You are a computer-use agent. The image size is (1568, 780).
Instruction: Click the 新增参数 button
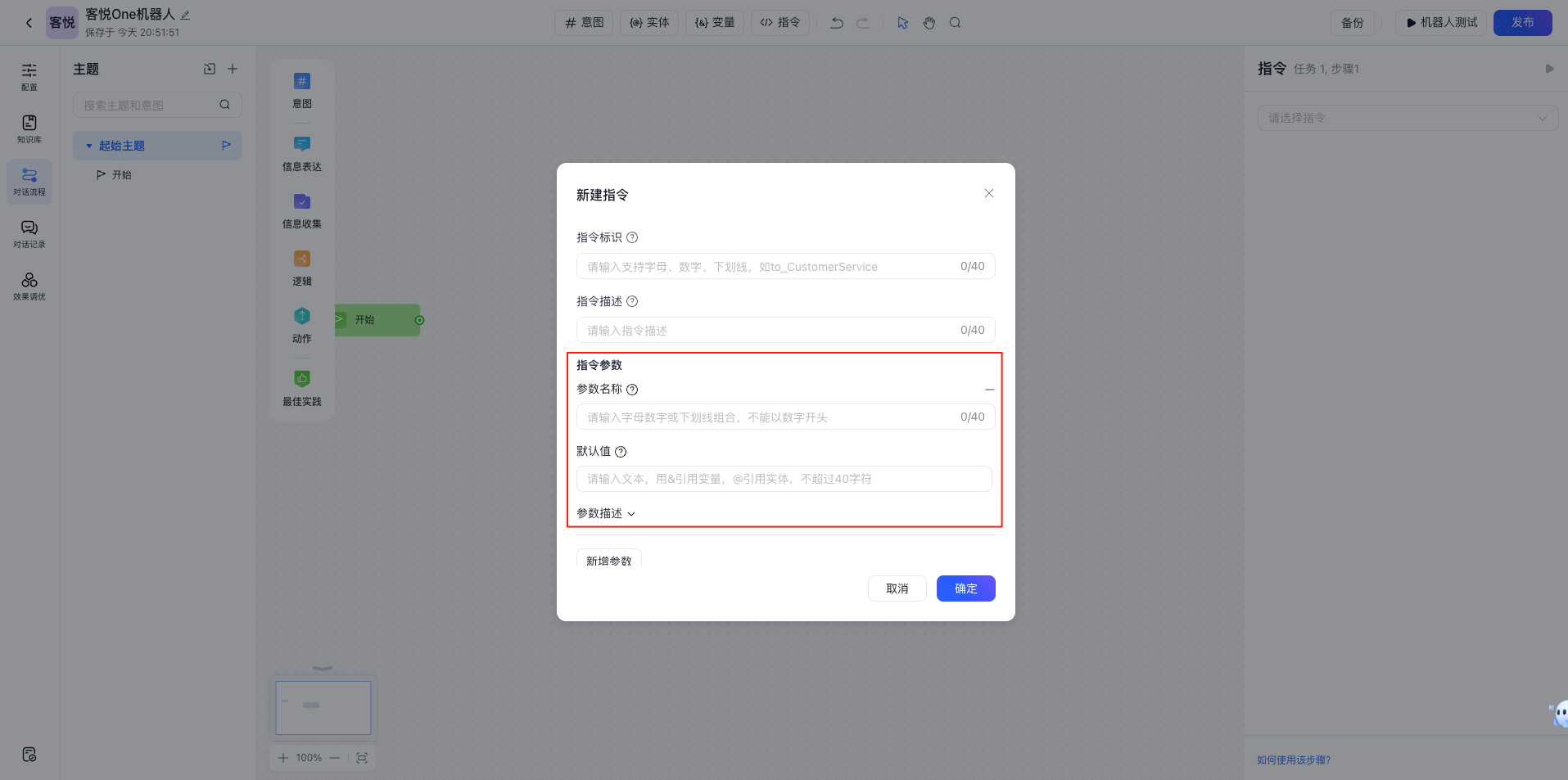point(608,560)
